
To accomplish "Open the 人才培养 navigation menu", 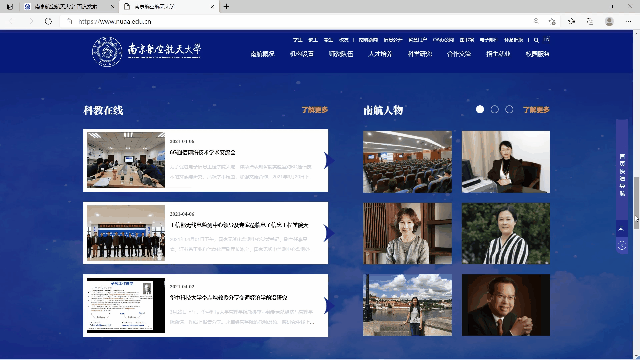I will (380, 54).
